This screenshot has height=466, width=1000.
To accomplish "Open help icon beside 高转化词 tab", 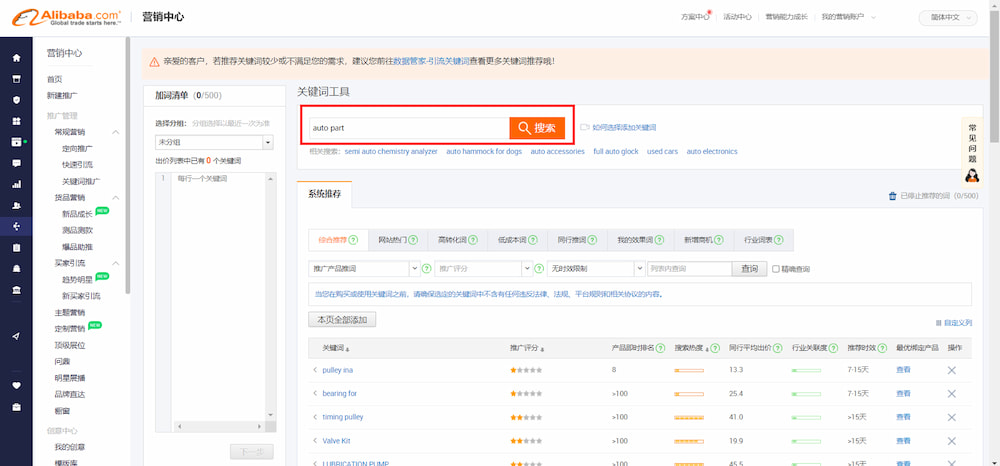I will tap(473, 240).
